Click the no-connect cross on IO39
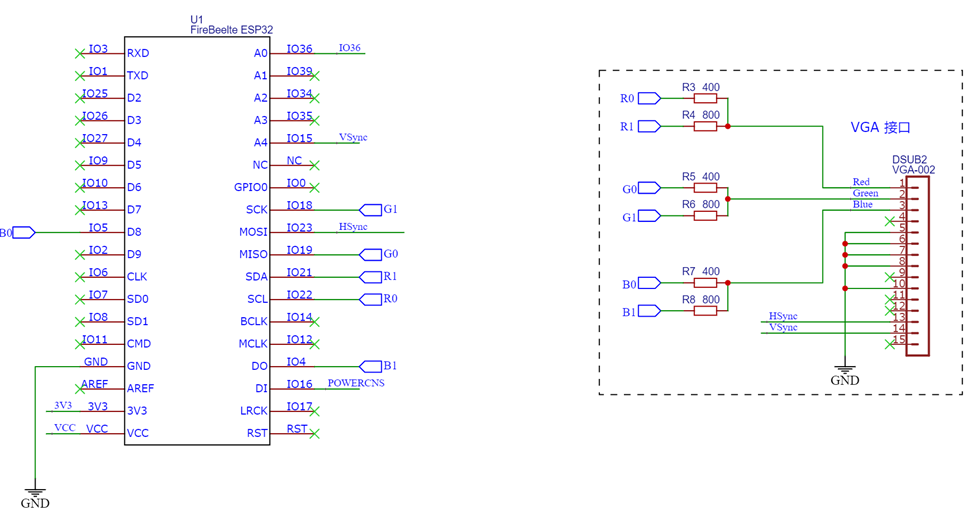The height and width of the screenshot is (521, 975). [315, 76]
